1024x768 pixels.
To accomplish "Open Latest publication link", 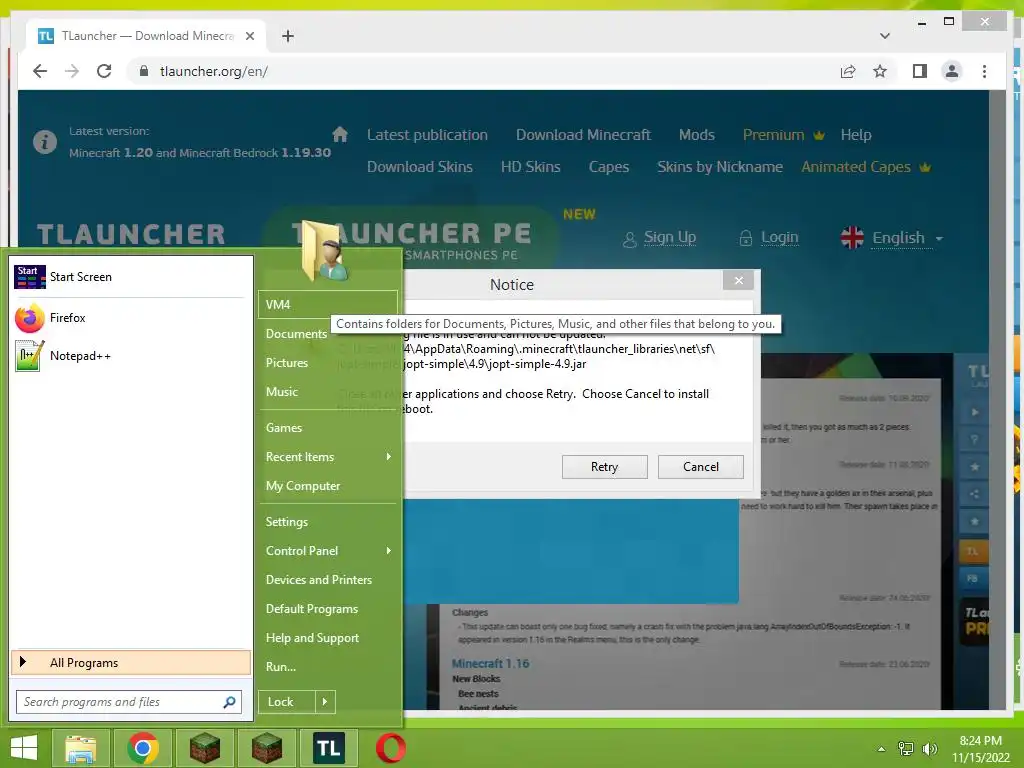I will point(427,135).
